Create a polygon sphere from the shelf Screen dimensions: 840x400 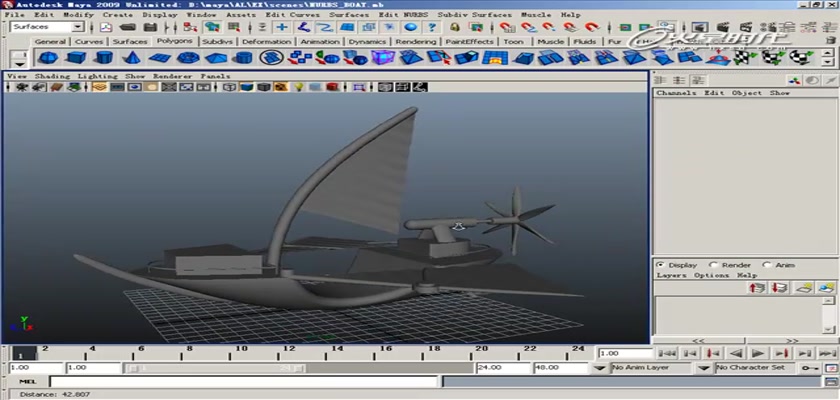pyautogui.click(x=47, y=57)
